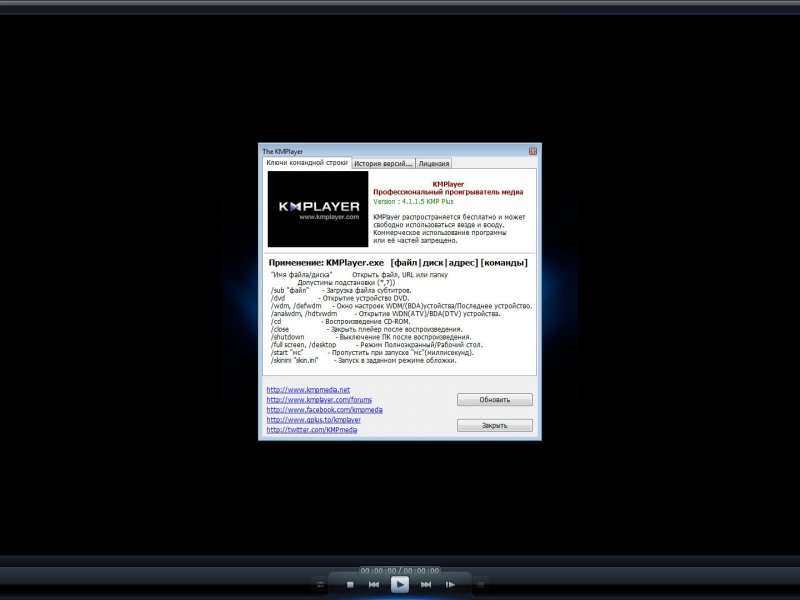Screen dimensions: 800x600
Task: Jump to the previous track
Action: coord(374,585)
